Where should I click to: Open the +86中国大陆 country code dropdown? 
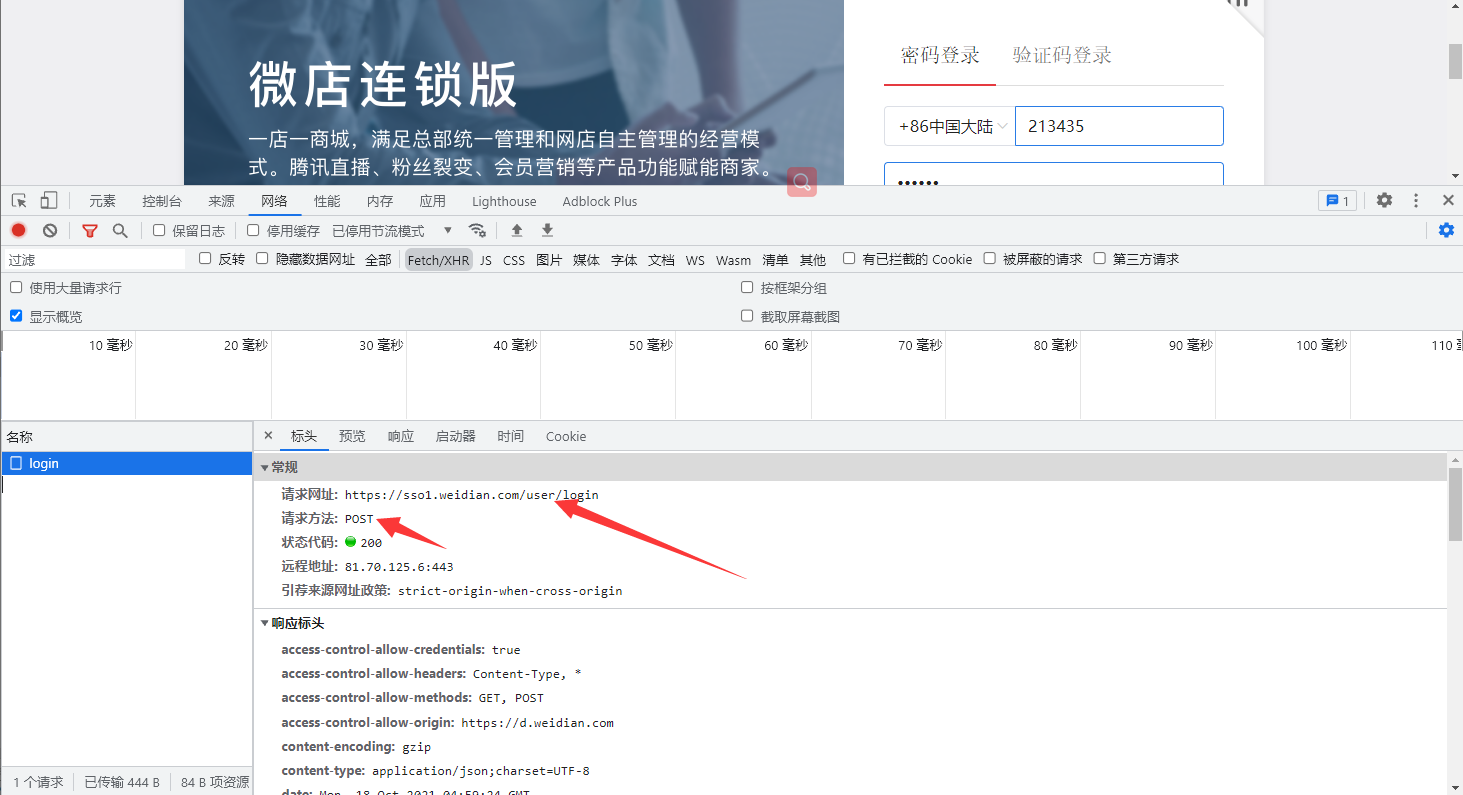pyautogui.click(x=949, y=126)
